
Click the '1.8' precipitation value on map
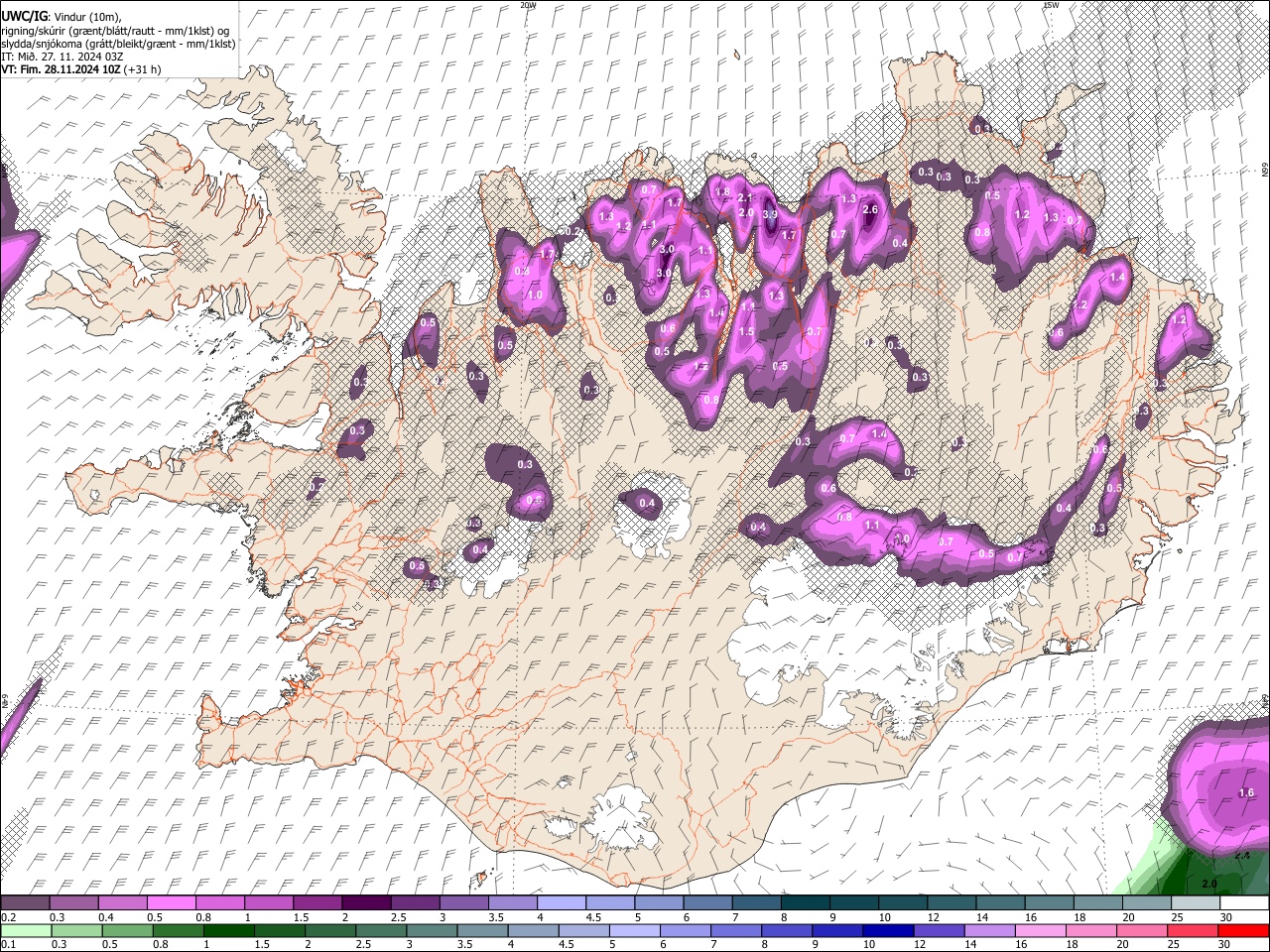pyautogui.click(x=722, y=191)
